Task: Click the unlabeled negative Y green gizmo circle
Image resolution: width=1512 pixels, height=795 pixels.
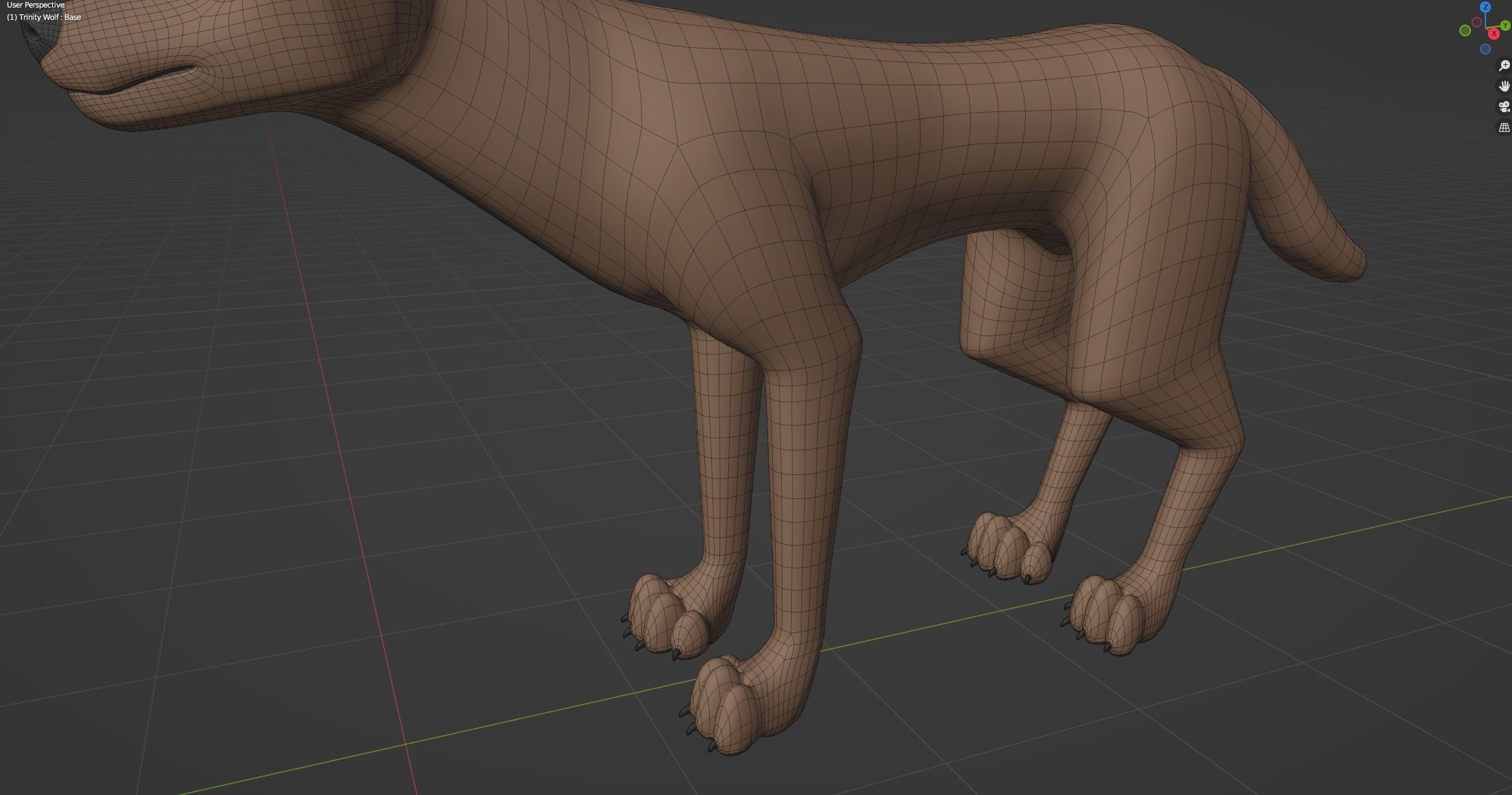Action: (1465, 31)
